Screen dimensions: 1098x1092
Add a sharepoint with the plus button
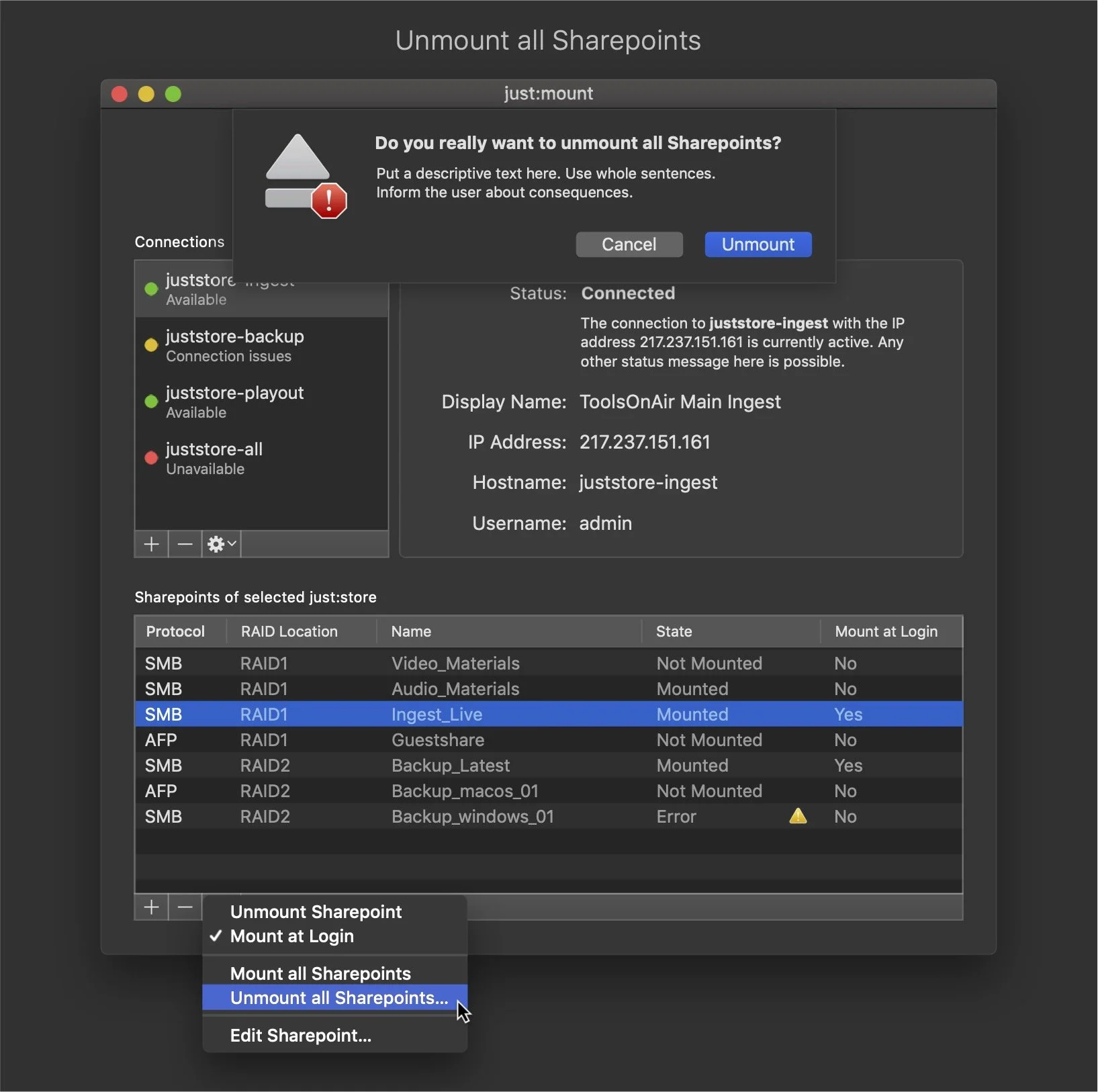click(152, 907)
